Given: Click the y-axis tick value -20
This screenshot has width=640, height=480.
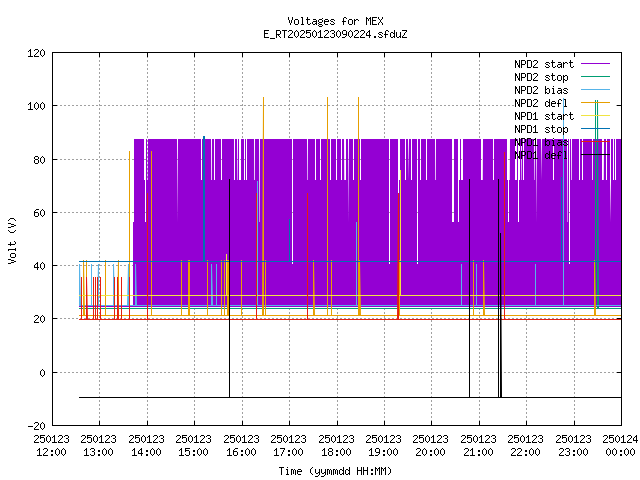Looking at the screenshot, I should click(36, 426).
